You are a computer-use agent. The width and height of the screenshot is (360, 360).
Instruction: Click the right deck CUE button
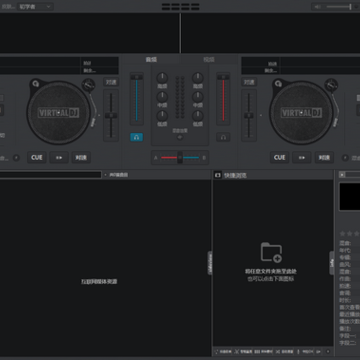click(279, 157)
